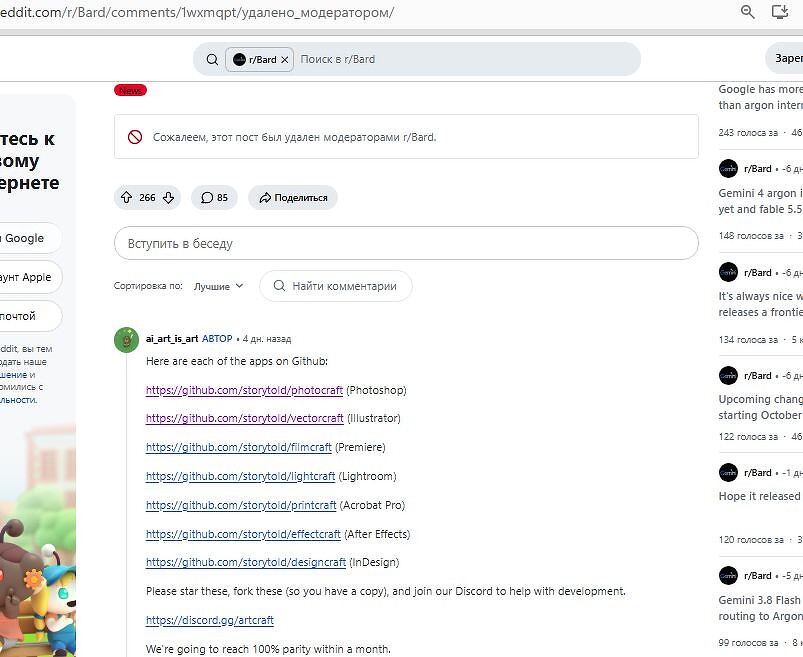
Task: Click the '4 дн. назад' comment timestamp
Action: click(x=267, y=339)
